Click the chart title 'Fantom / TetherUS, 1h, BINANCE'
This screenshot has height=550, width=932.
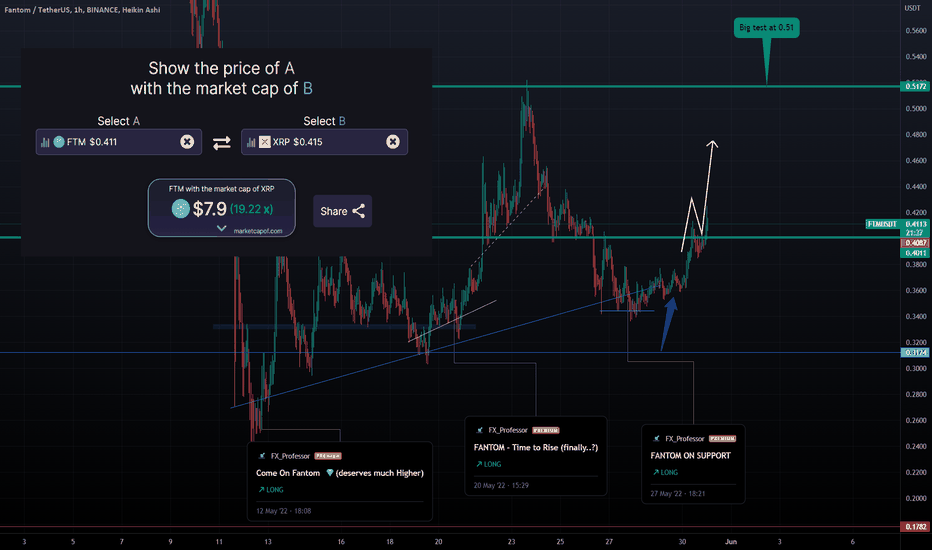click(81, 10)
